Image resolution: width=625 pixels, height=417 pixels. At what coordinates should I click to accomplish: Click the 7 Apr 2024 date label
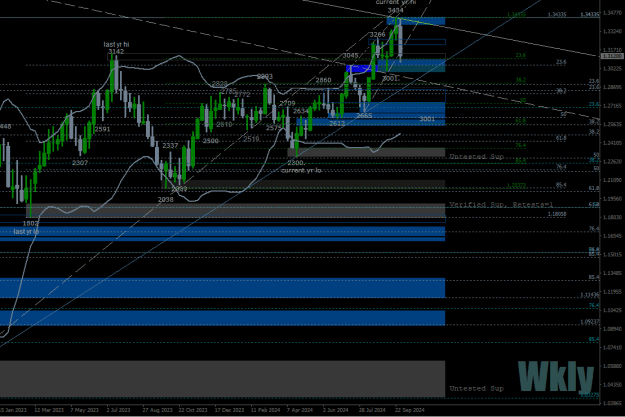click(300, 410)
